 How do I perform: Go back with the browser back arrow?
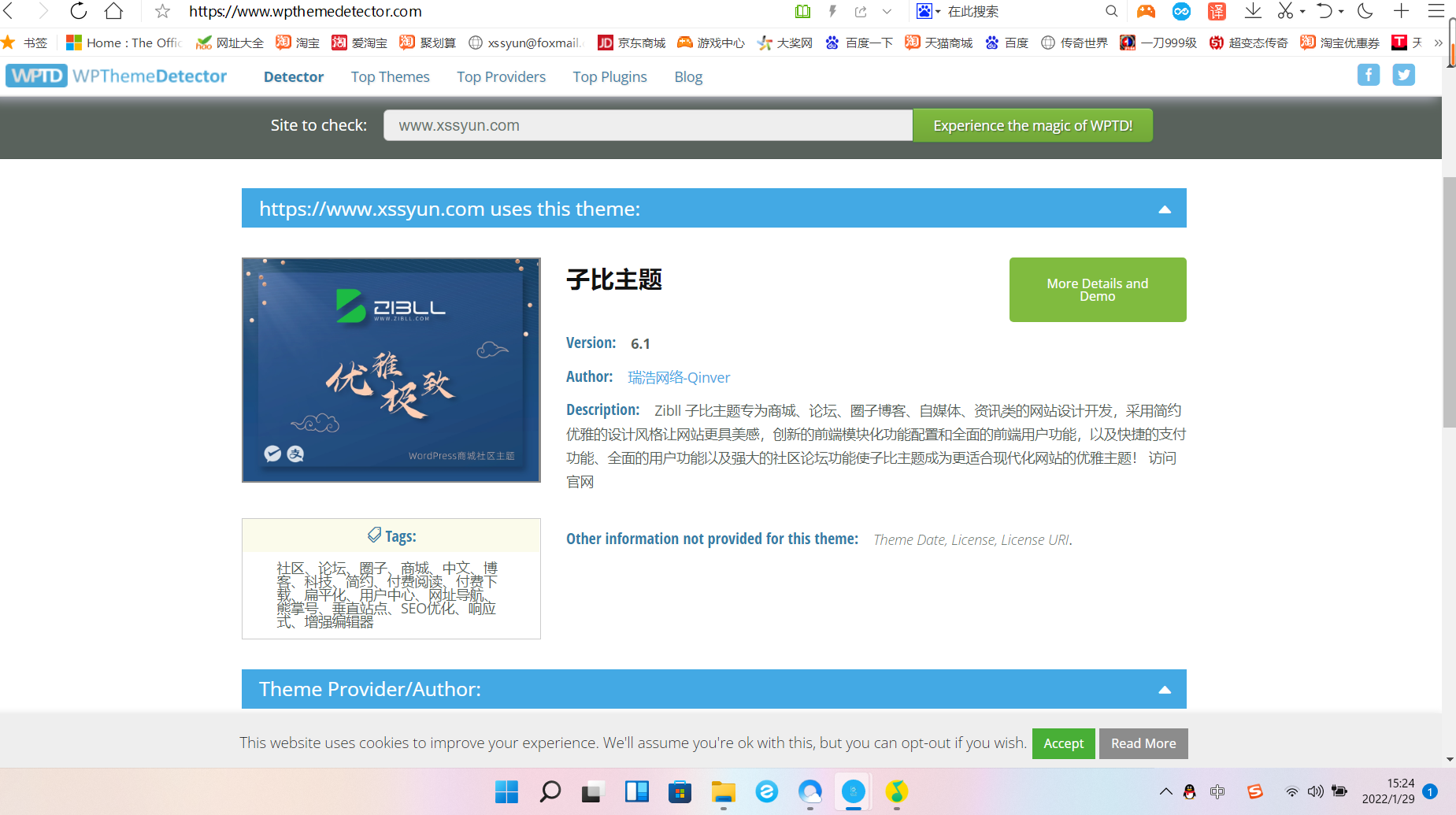pyautogui.click(x=9, y=11)
